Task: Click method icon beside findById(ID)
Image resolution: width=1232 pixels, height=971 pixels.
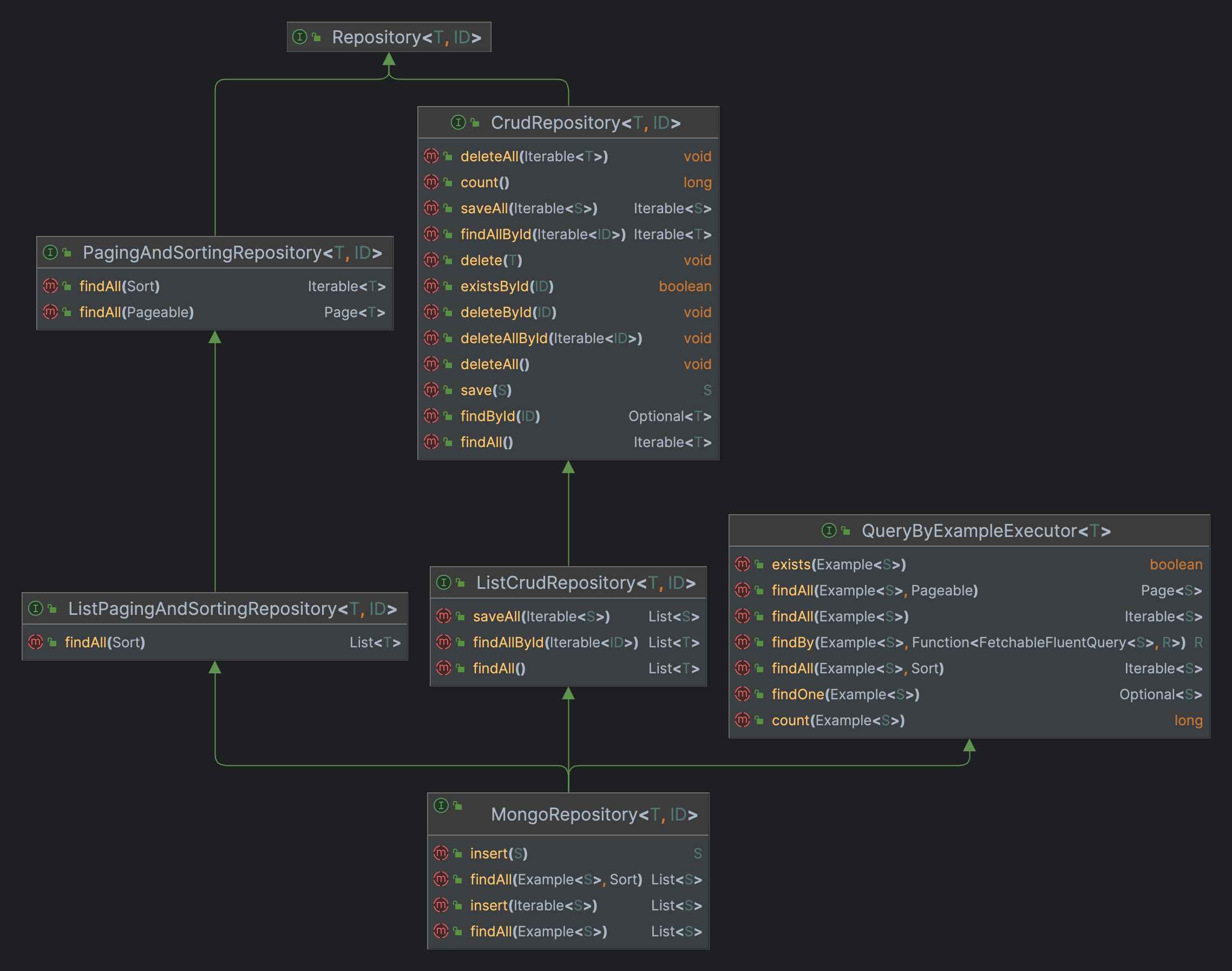Action: [431, 416]
